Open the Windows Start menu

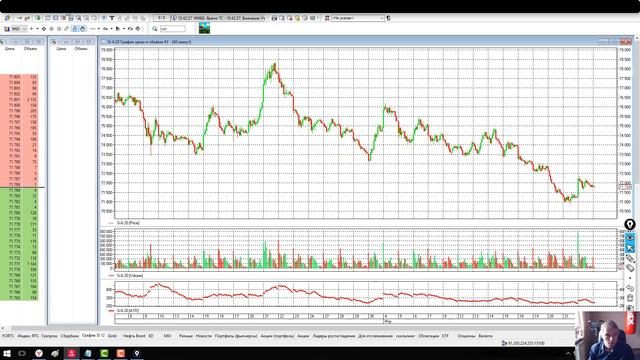click(7, 353)
